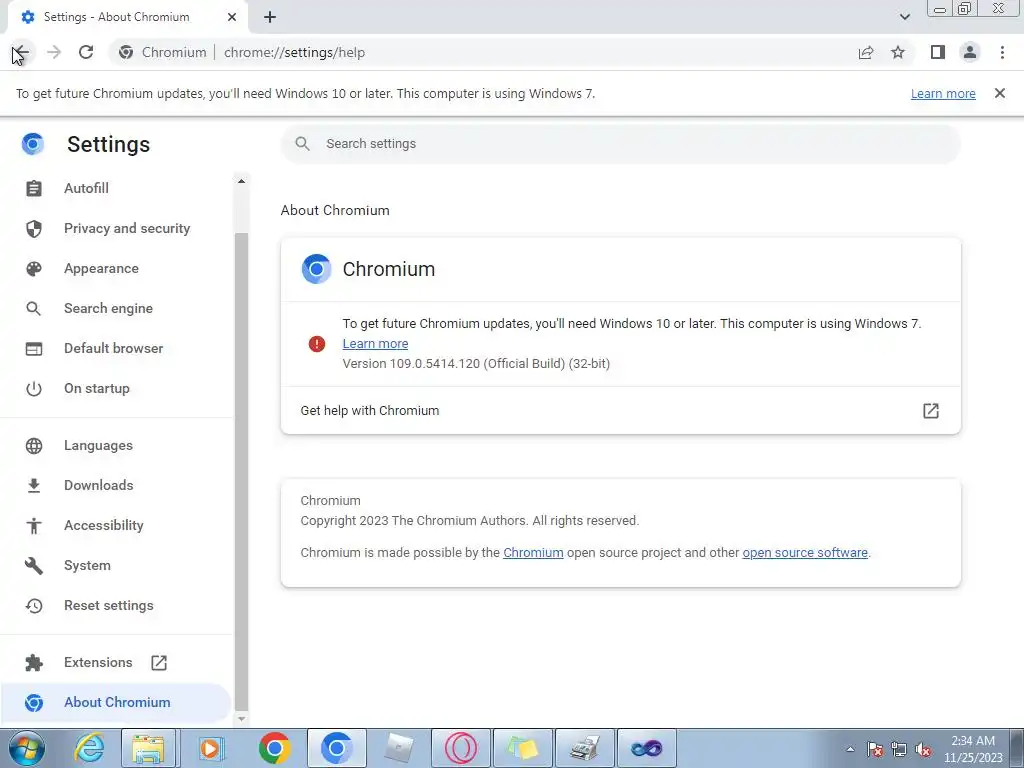Screen dimensions: 1024x768
Task: Open Sticky Notes taskbar icon
Action: pyautogui.click(x=522, y=748)
